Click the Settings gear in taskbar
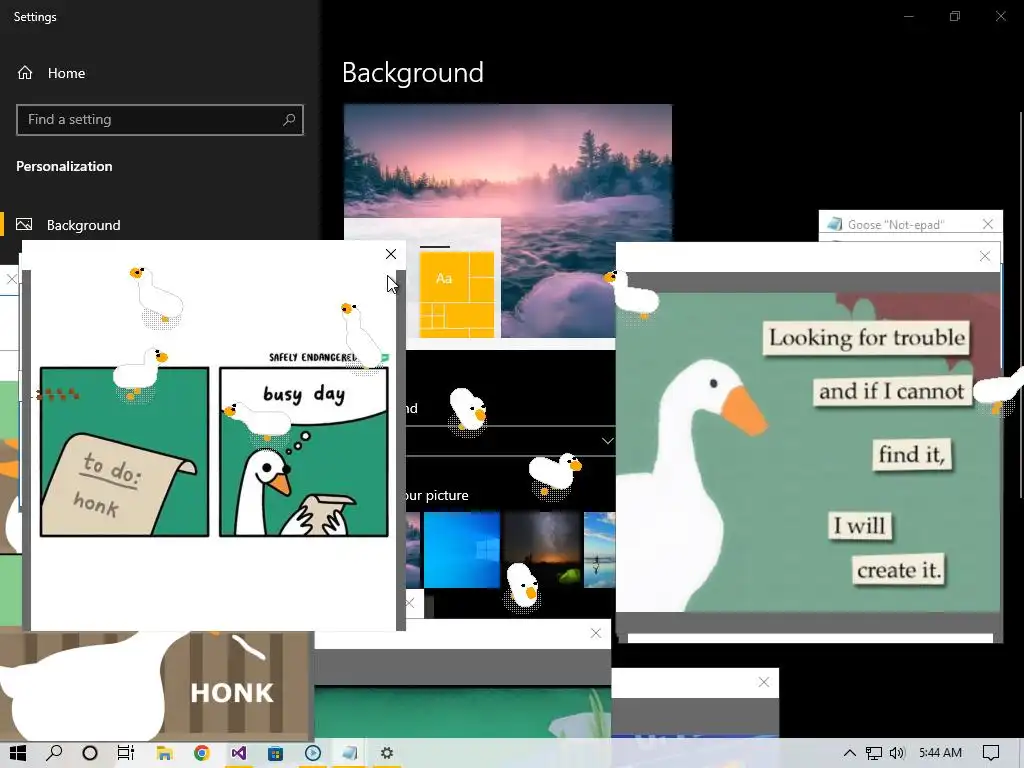 [x=387, y=753]
